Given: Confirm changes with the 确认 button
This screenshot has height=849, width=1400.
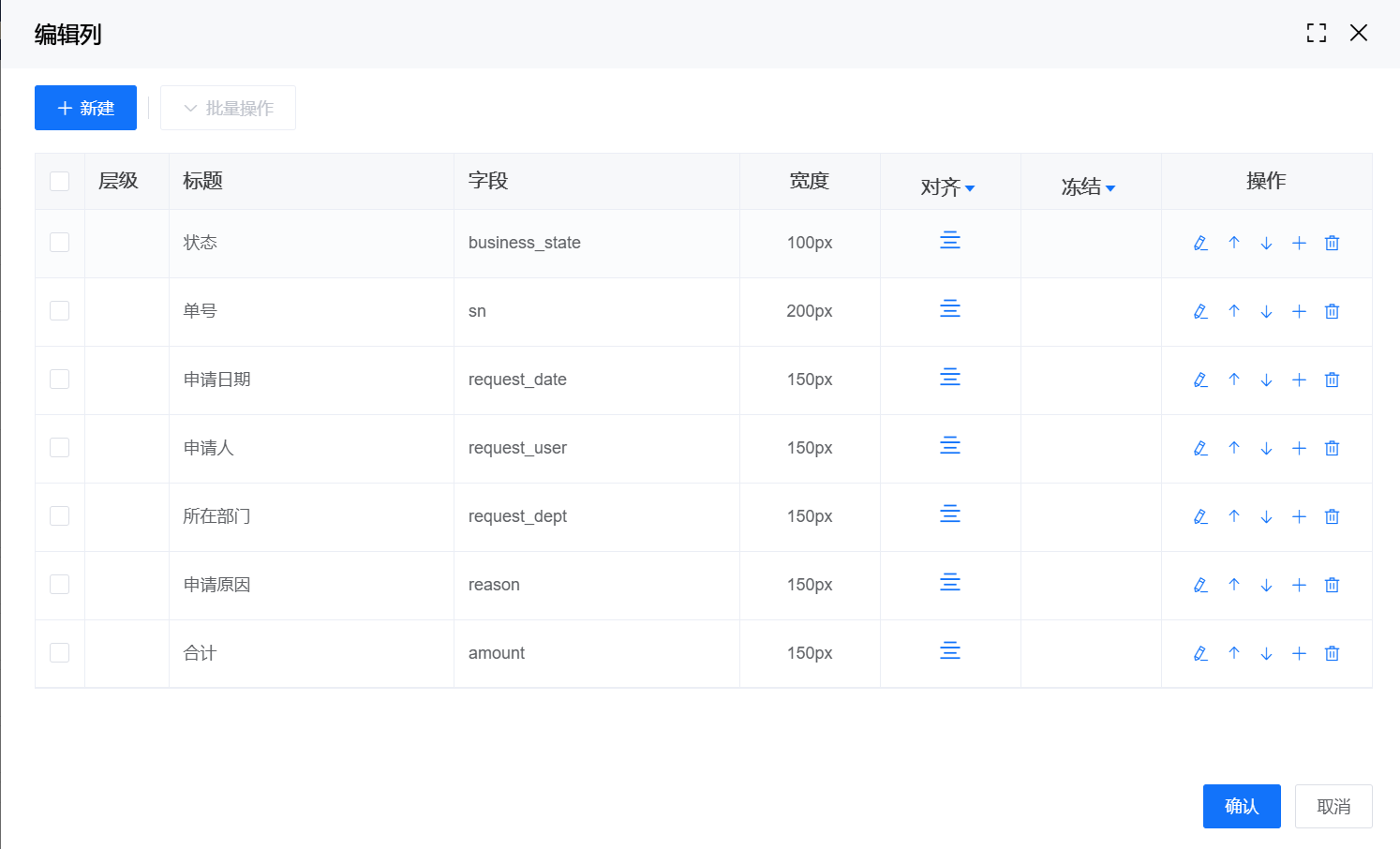Looking at the screenshot, I should (1241, 806).
